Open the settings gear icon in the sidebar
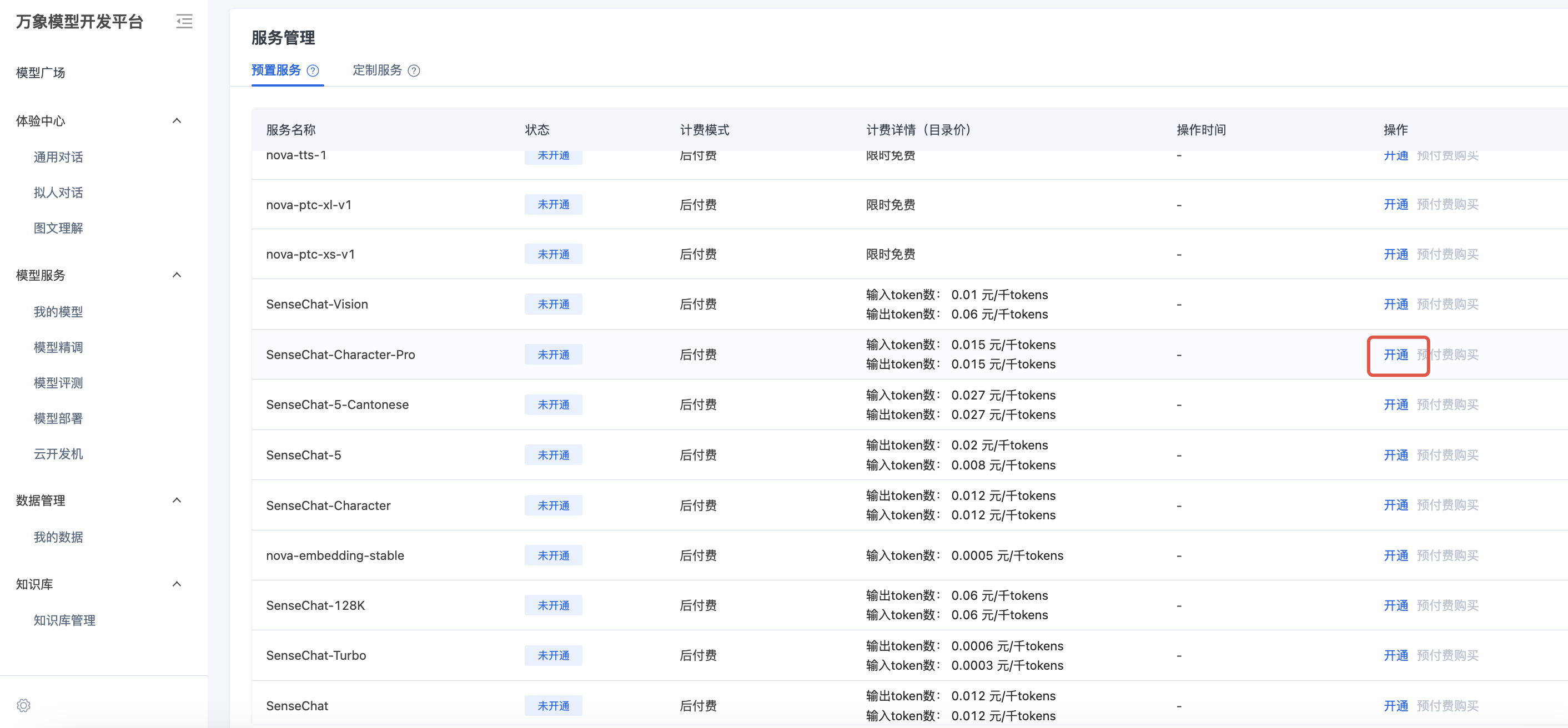1568x728 pixels. point(24,705)
